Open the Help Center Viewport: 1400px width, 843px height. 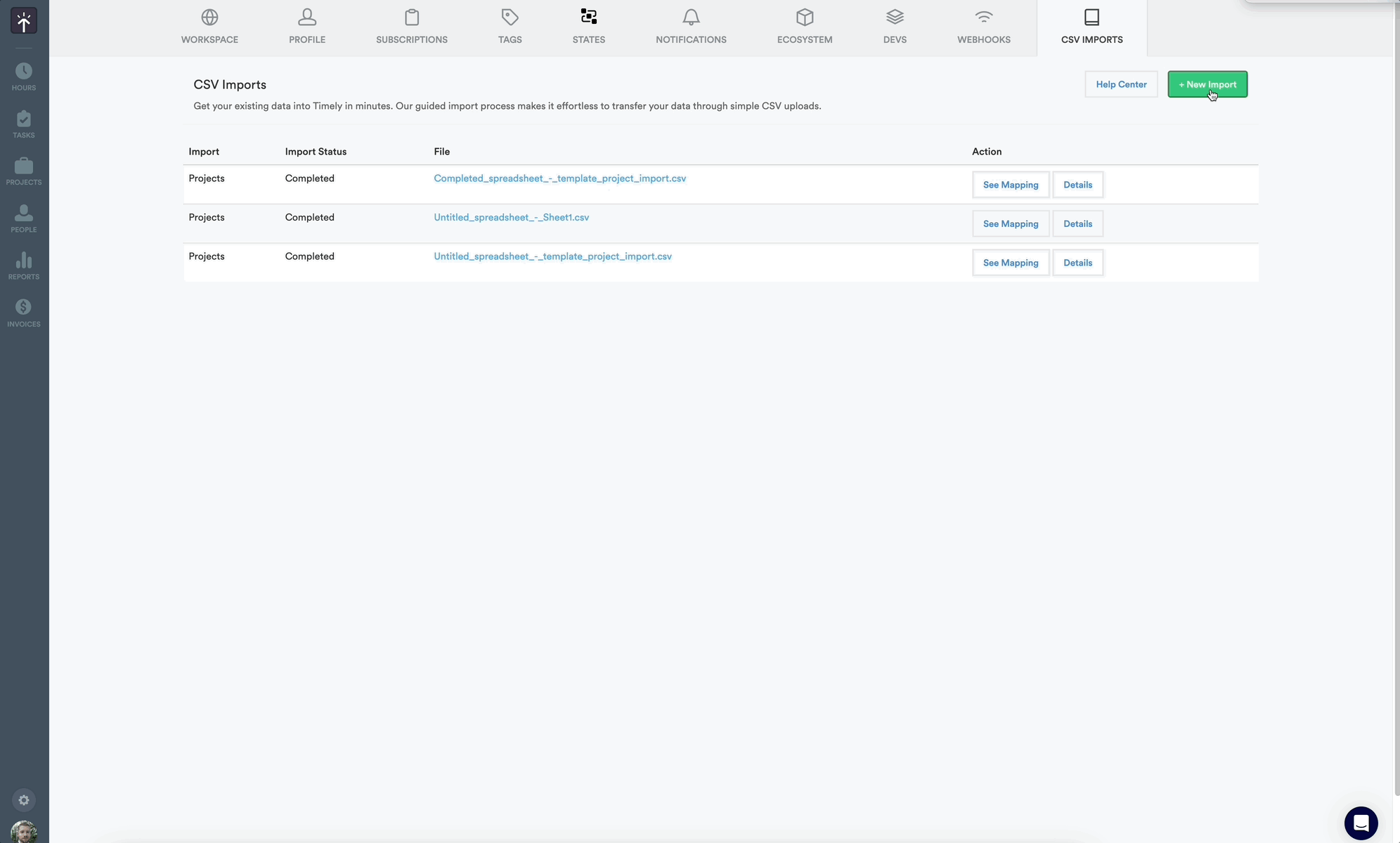1120,84
